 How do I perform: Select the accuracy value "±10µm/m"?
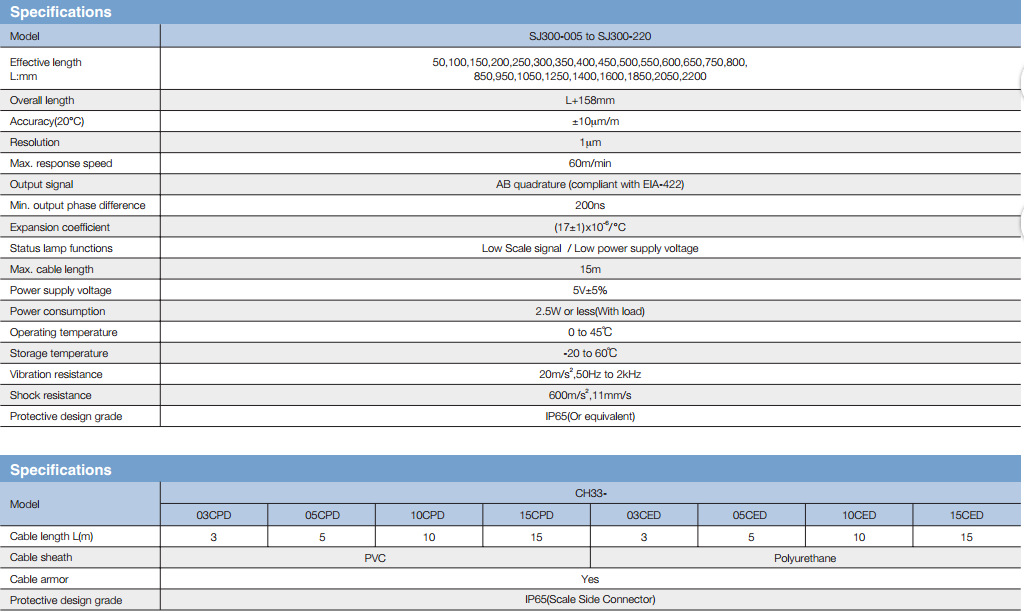pos(596,121)
